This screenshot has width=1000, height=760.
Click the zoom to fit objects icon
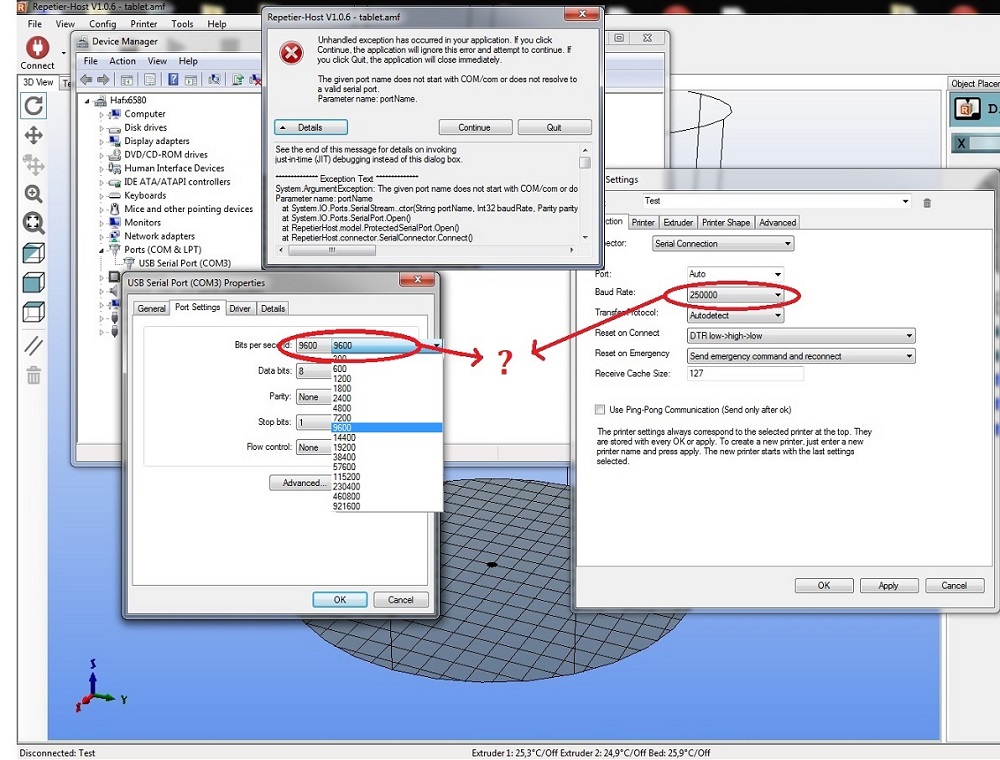[33, 223]
